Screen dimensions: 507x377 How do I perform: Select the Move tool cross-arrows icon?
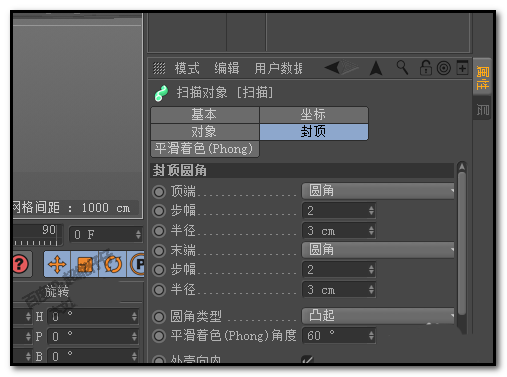pyautogui.click(x=57, y=264)
